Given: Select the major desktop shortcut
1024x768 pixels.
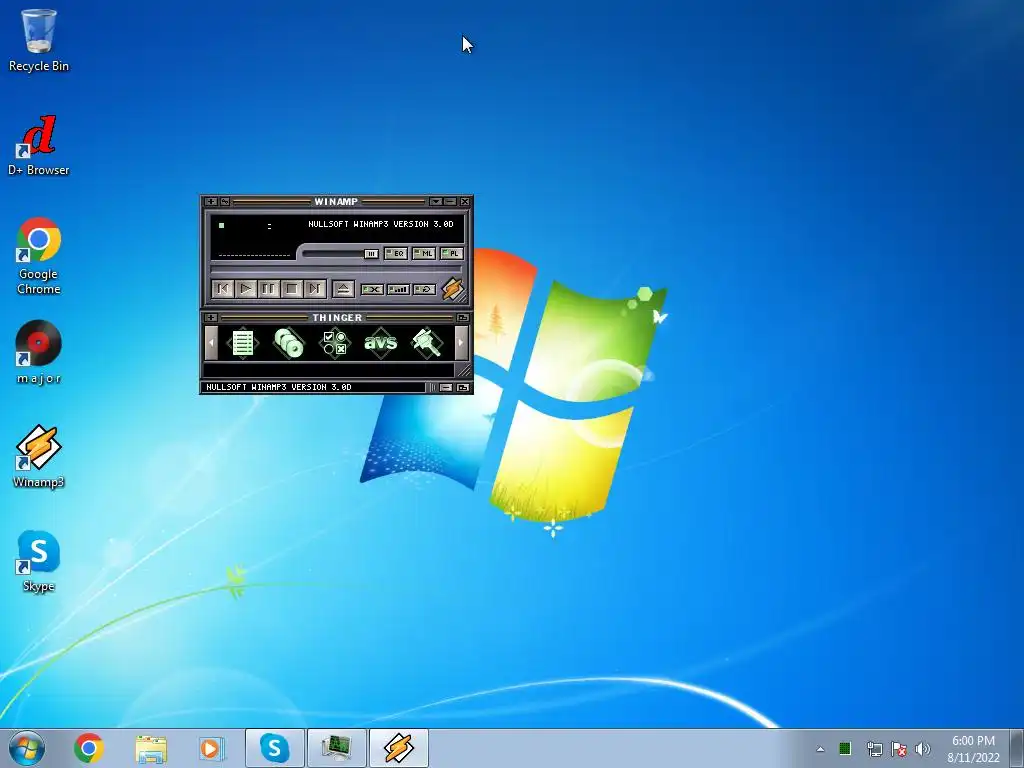Looking at the screenshot, I should click(39, 353).
